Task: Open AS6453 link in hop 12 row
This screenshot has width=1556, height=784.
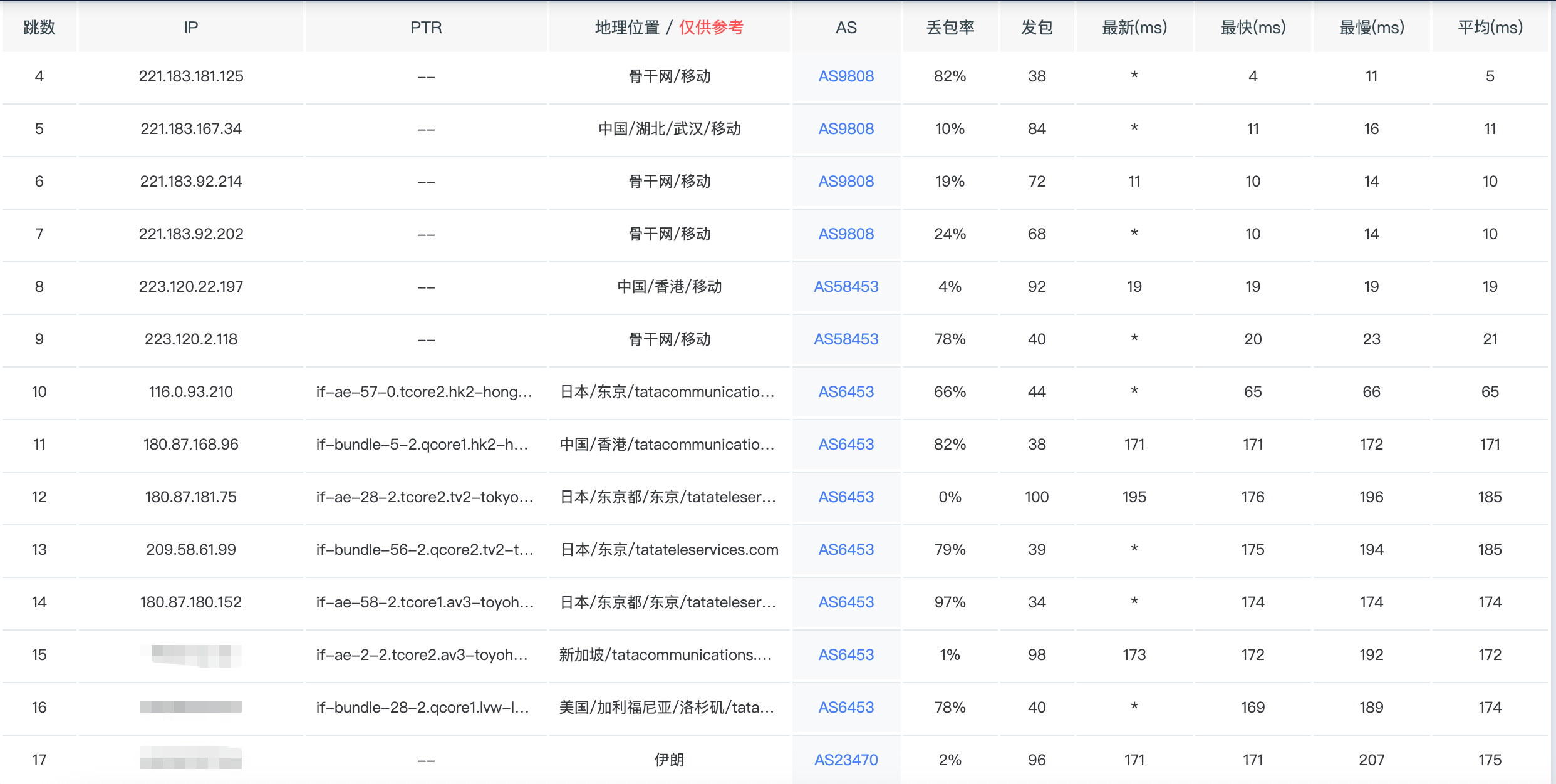Action: 846,497
